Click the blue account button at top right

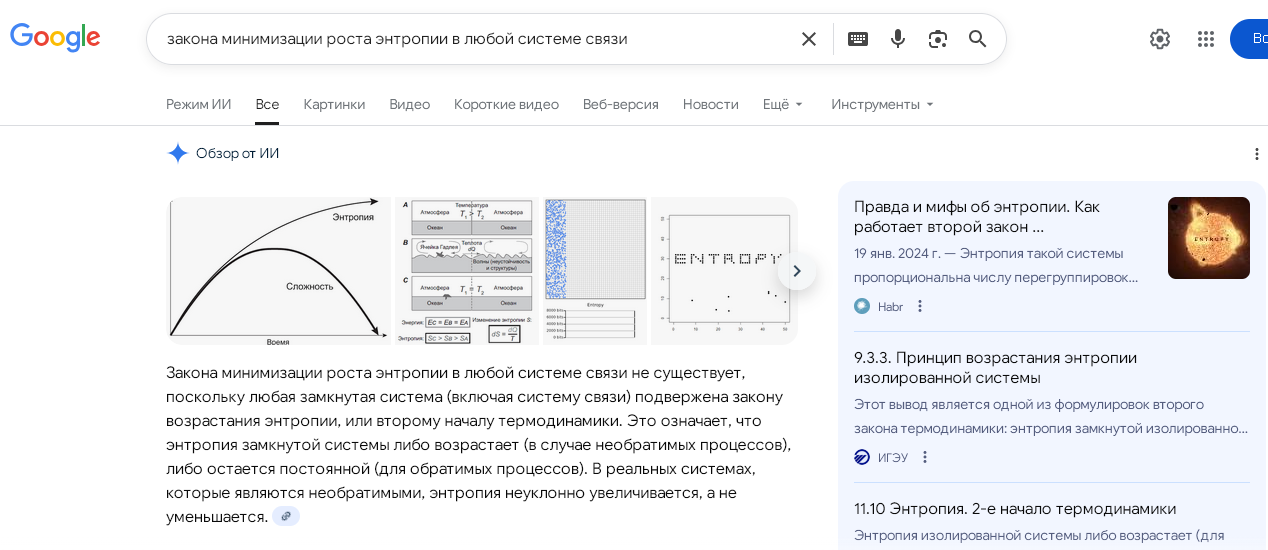pos(1249,39)
